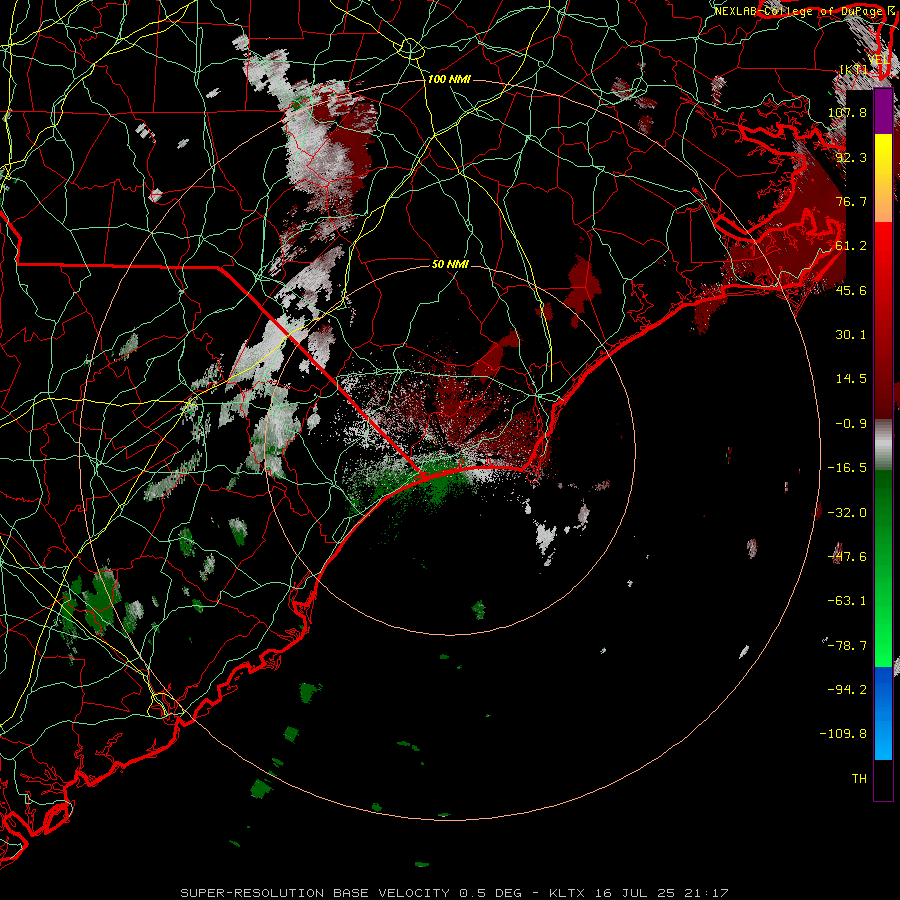Select the -32.0 value on velocity scale
The image size is (900, 900).
point(847,513)
